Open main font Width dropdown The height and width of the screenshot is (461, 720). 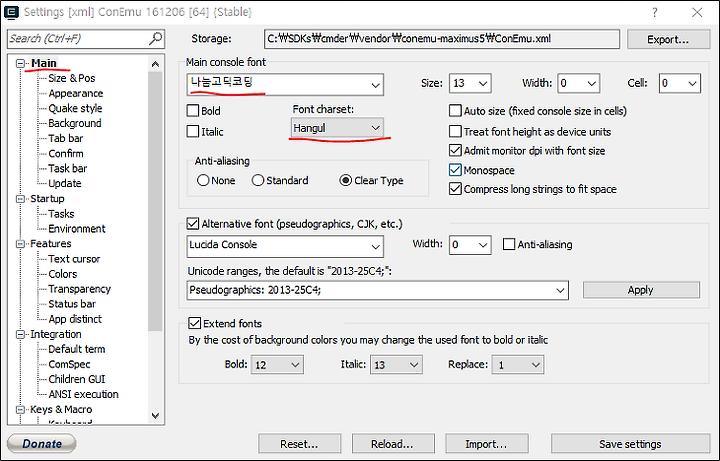click(x=591, y=84)
